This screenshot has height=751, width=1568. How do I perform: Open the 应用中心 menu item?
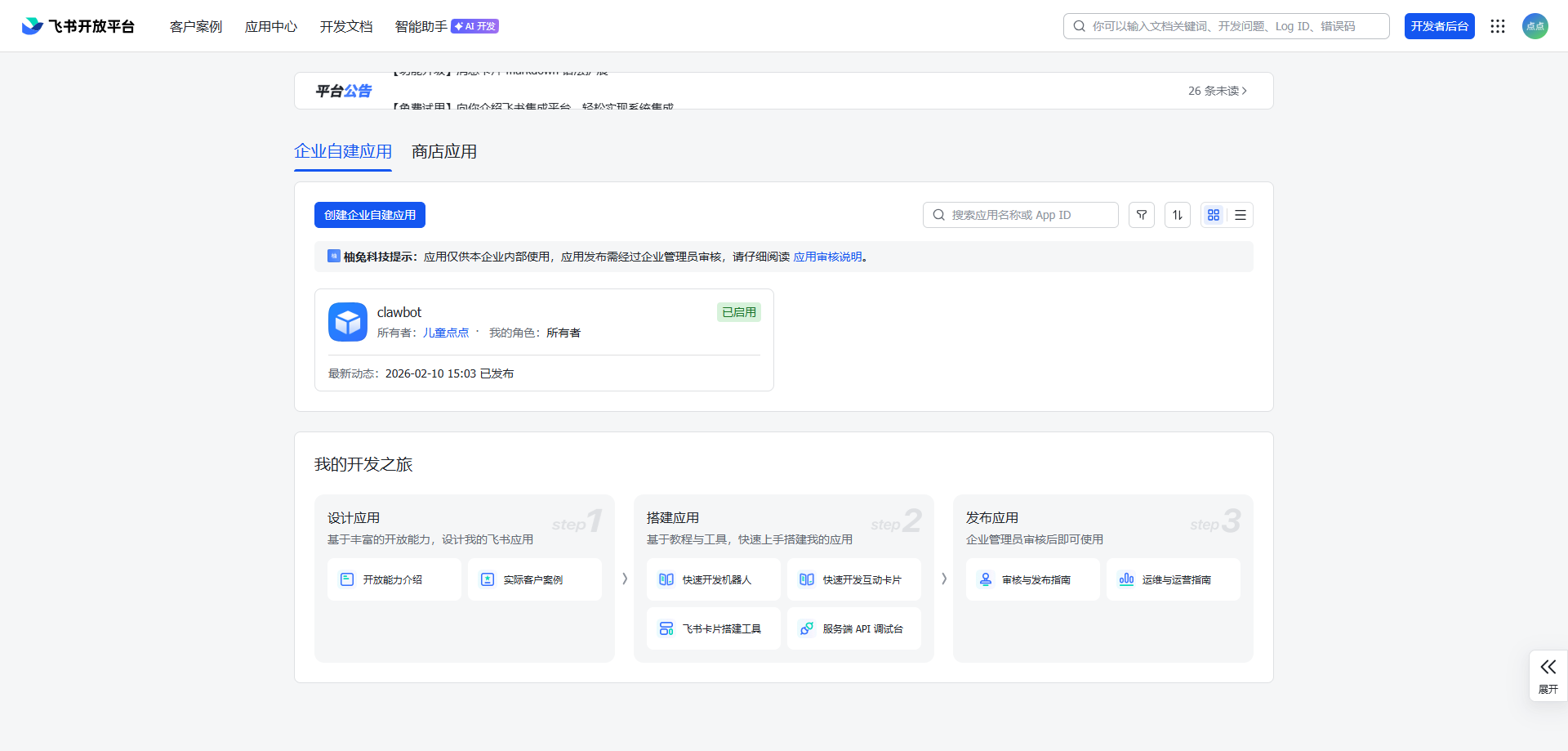pyautogui.click(x=271, y=26)
